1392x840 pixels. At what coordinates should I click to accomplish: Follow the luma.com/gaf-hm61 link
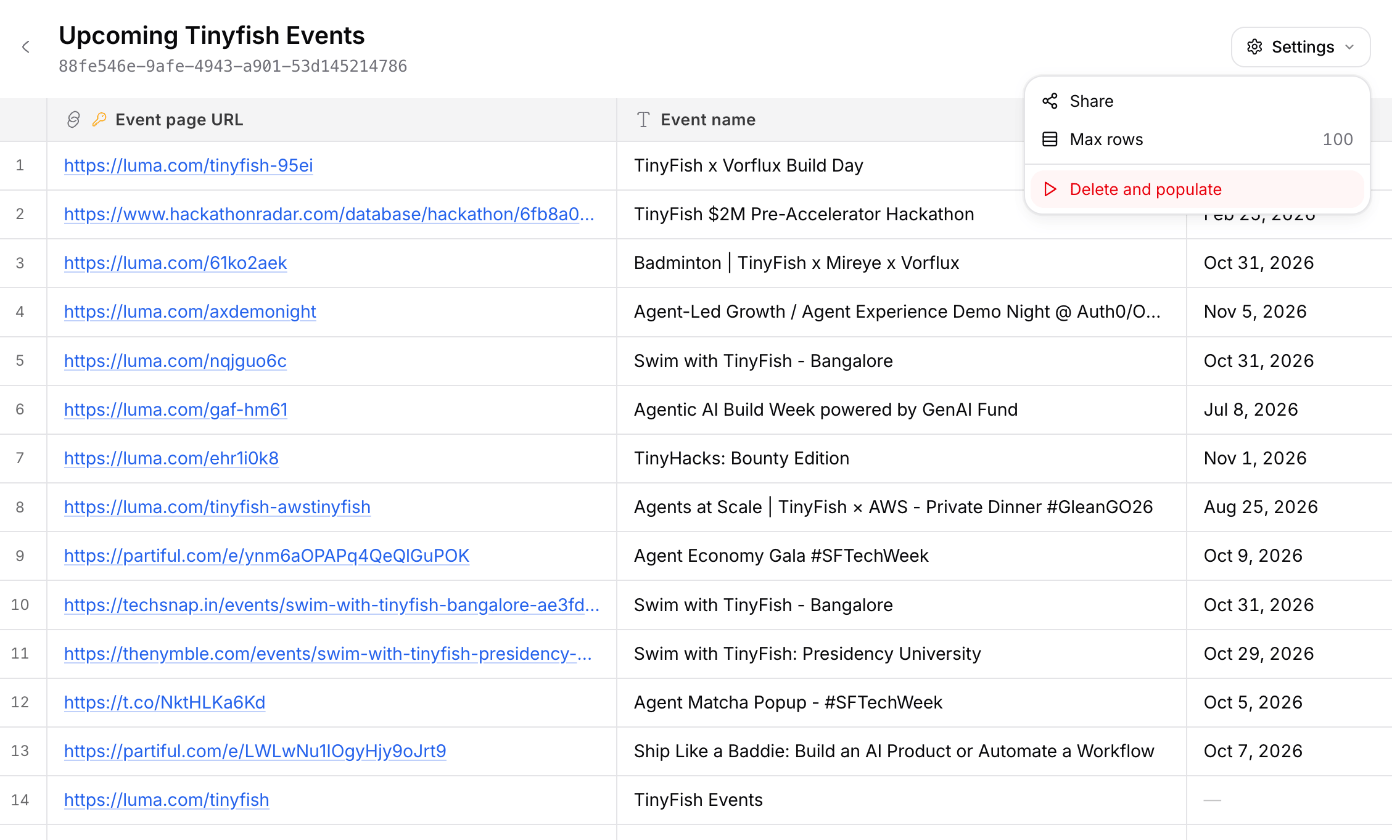176,410
